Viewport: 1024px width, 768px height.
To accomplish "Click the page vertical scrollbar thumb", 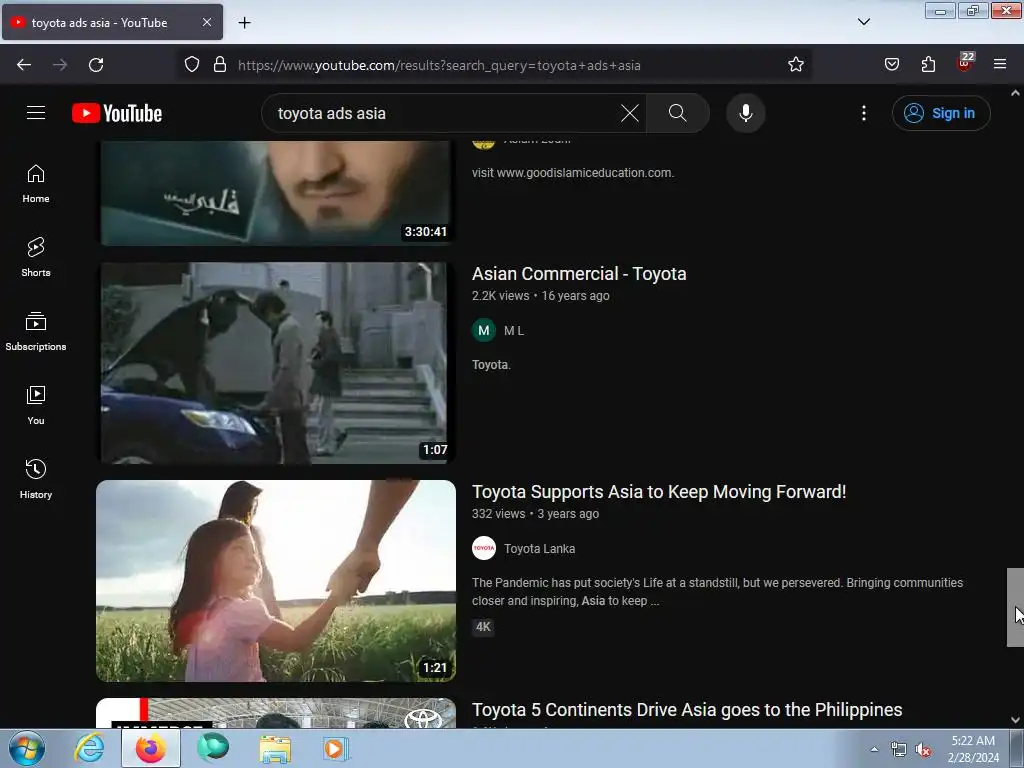I will click(1015, 607).
